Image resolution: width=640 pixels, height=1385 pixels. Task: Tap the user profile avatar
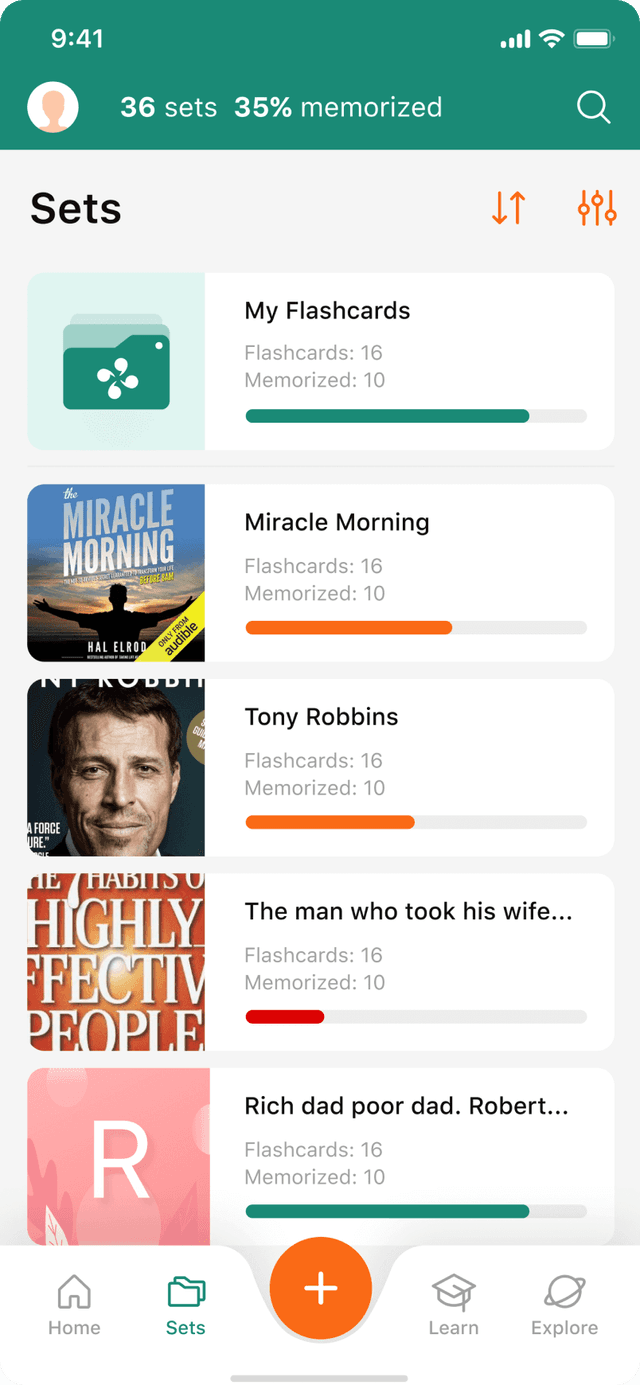[53, 108]
